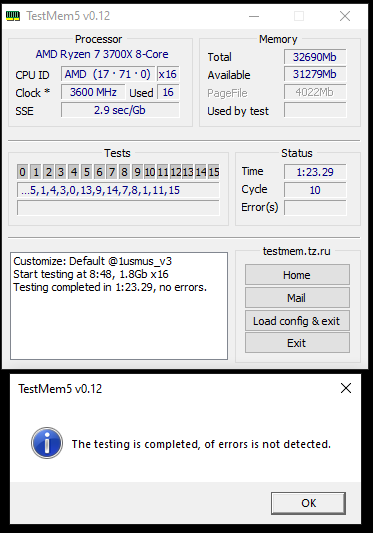
Task: Click the Clock value 3600 MHz
Action: click(x=93, y=92)
